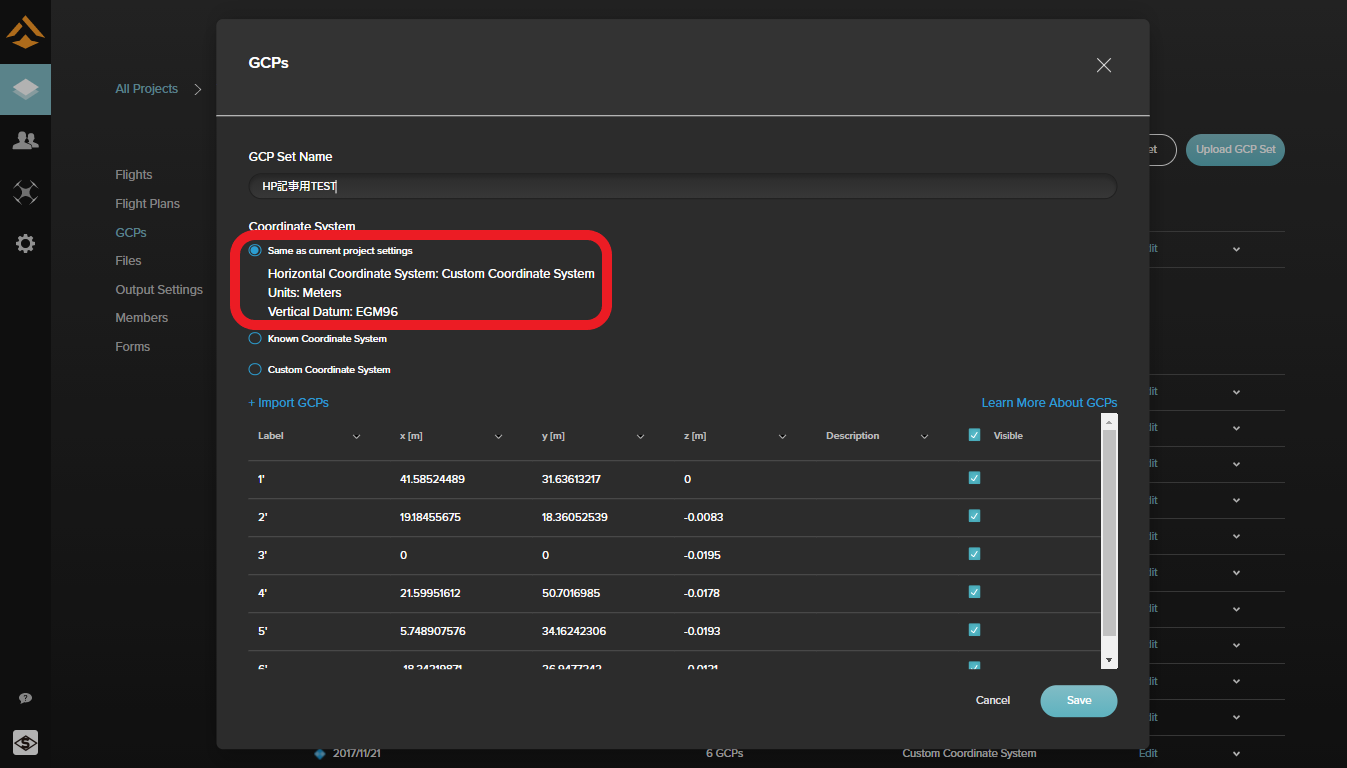Click x value 19.18455675 in row 2'

pyautogui.click(x=430, y=518)
